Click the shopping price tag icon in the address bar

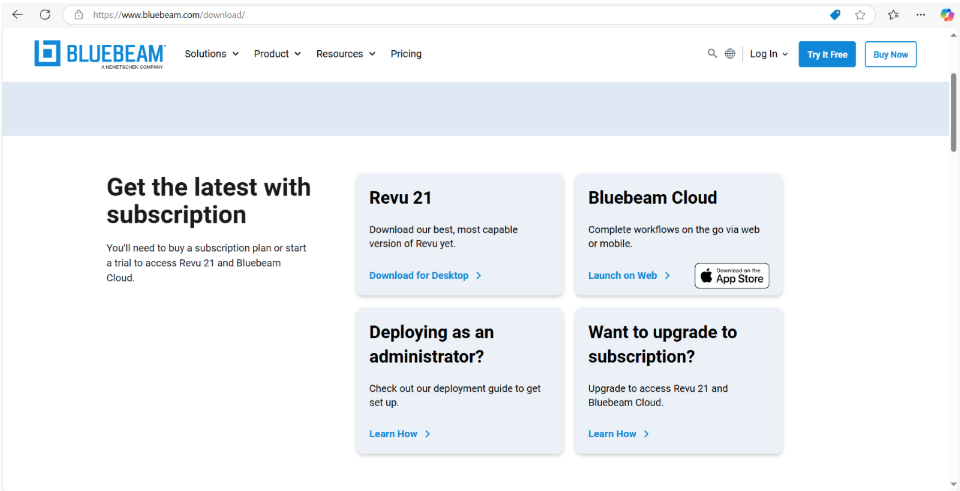[835, 15]
